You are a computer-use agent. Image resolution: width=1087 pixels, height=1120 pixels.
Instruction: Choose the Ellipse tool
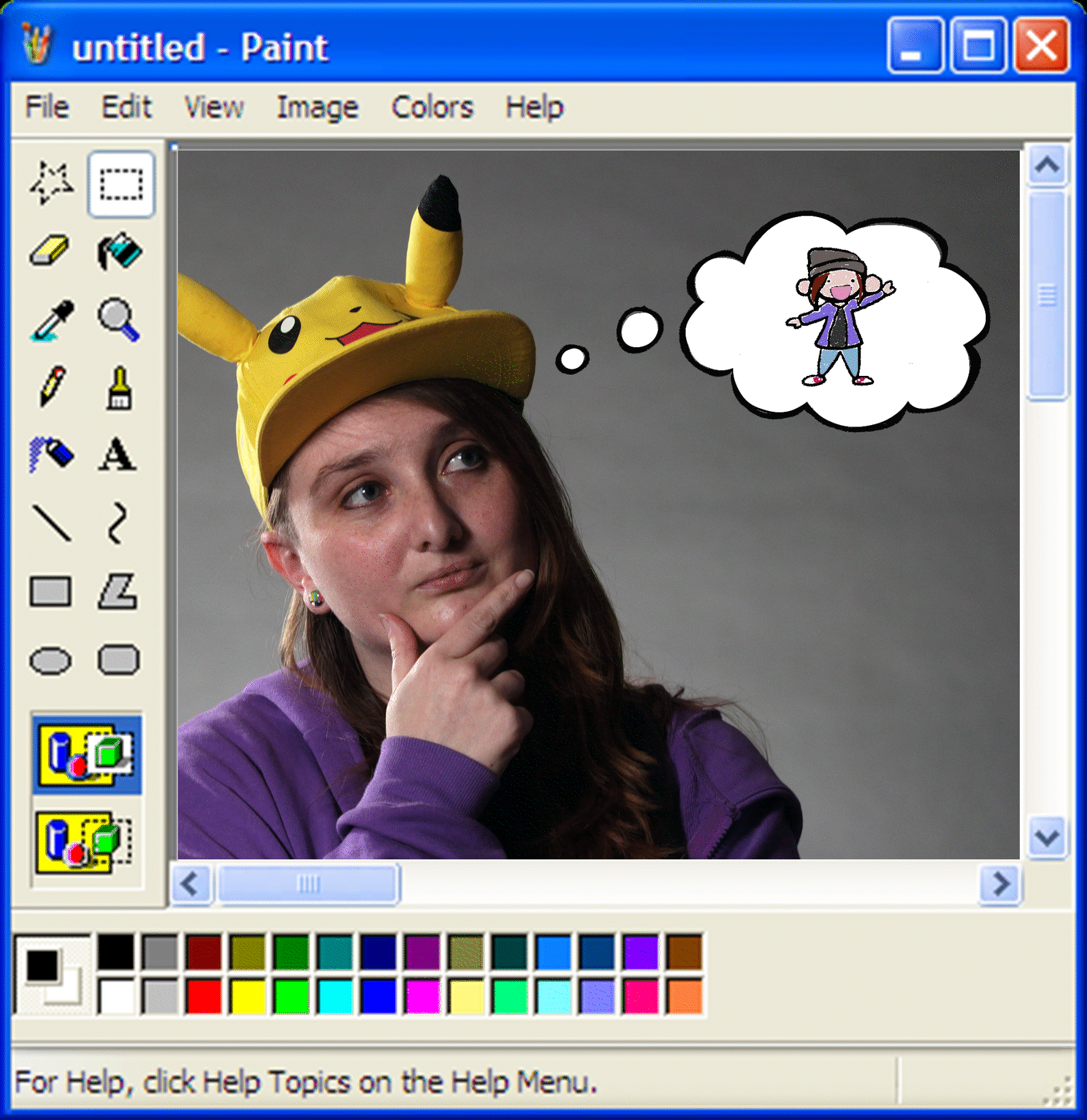point(51,660)
